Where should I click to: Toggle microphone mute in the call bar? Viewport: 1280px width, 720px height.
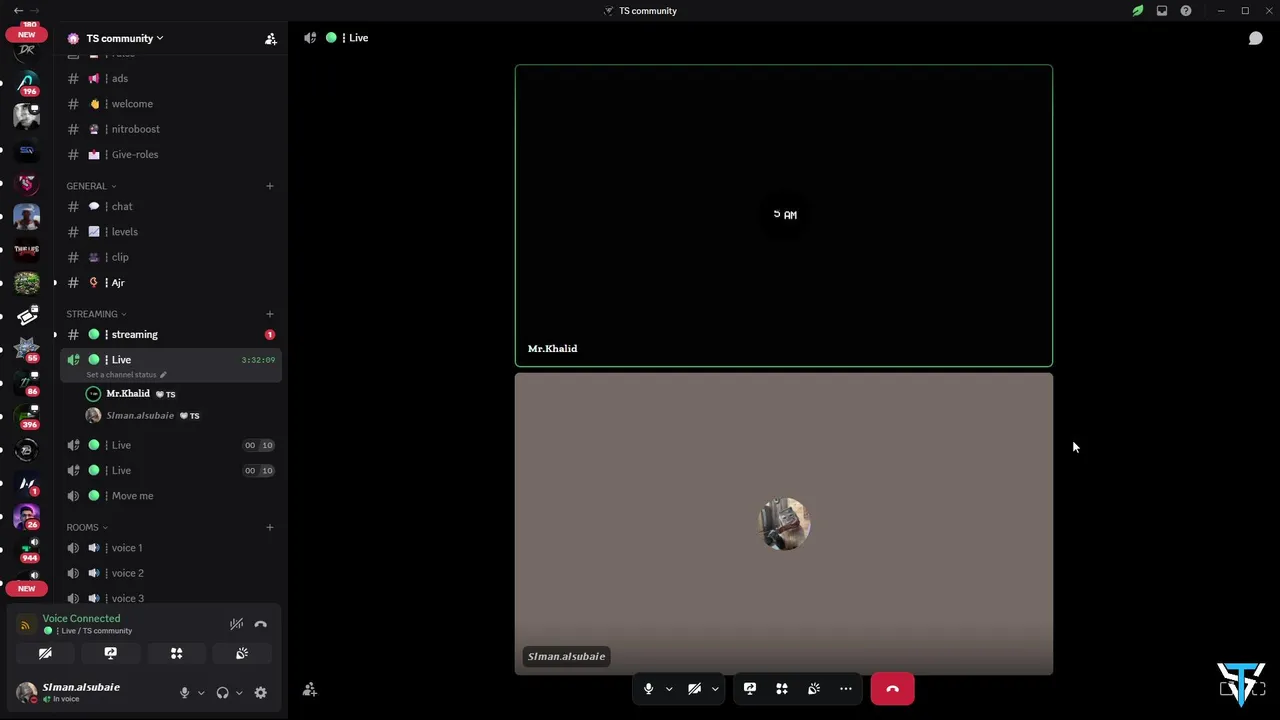tap(648, 688)
